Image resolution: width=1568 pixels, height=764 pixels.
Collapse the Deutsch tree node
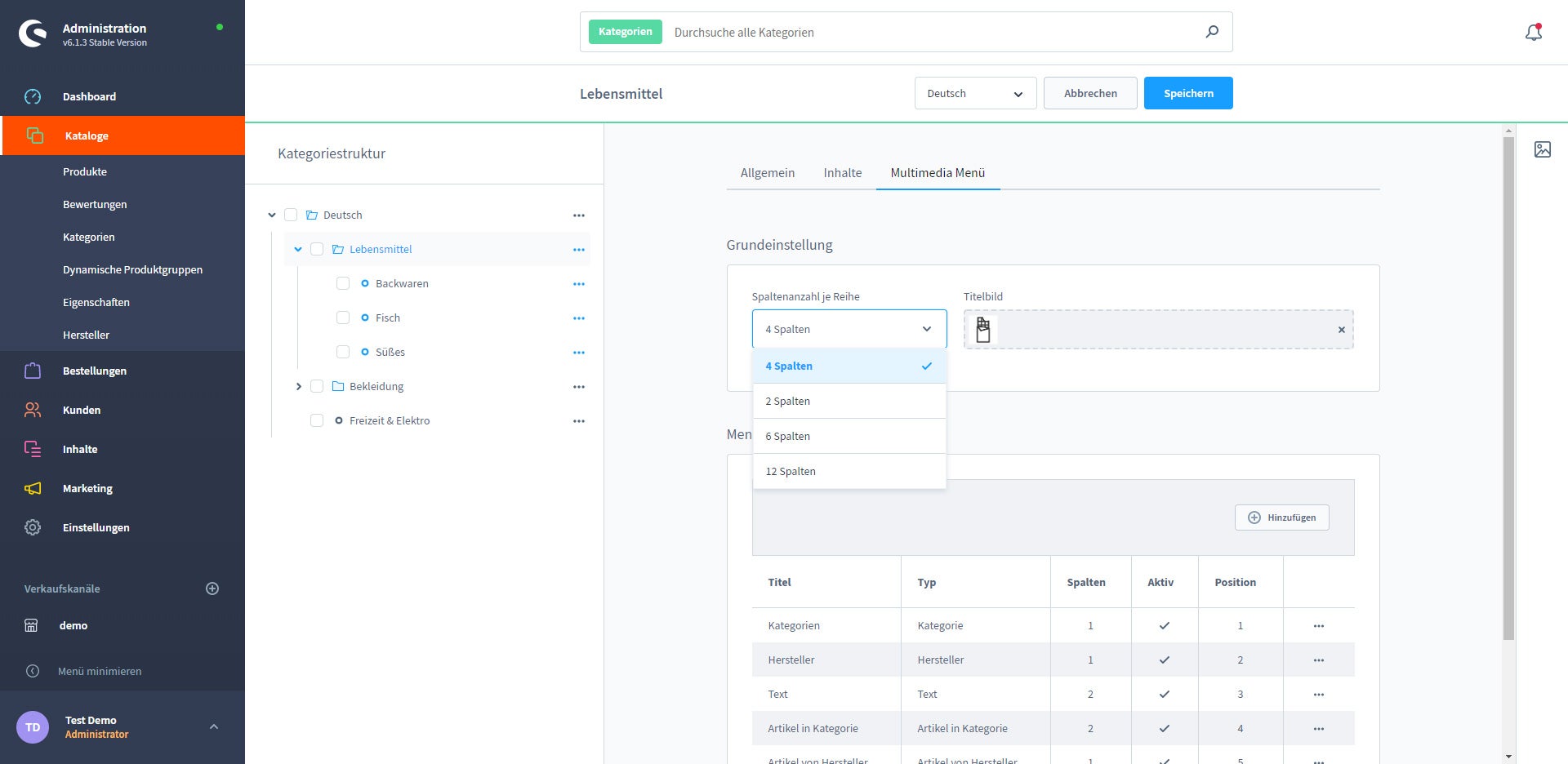point(272,215)
